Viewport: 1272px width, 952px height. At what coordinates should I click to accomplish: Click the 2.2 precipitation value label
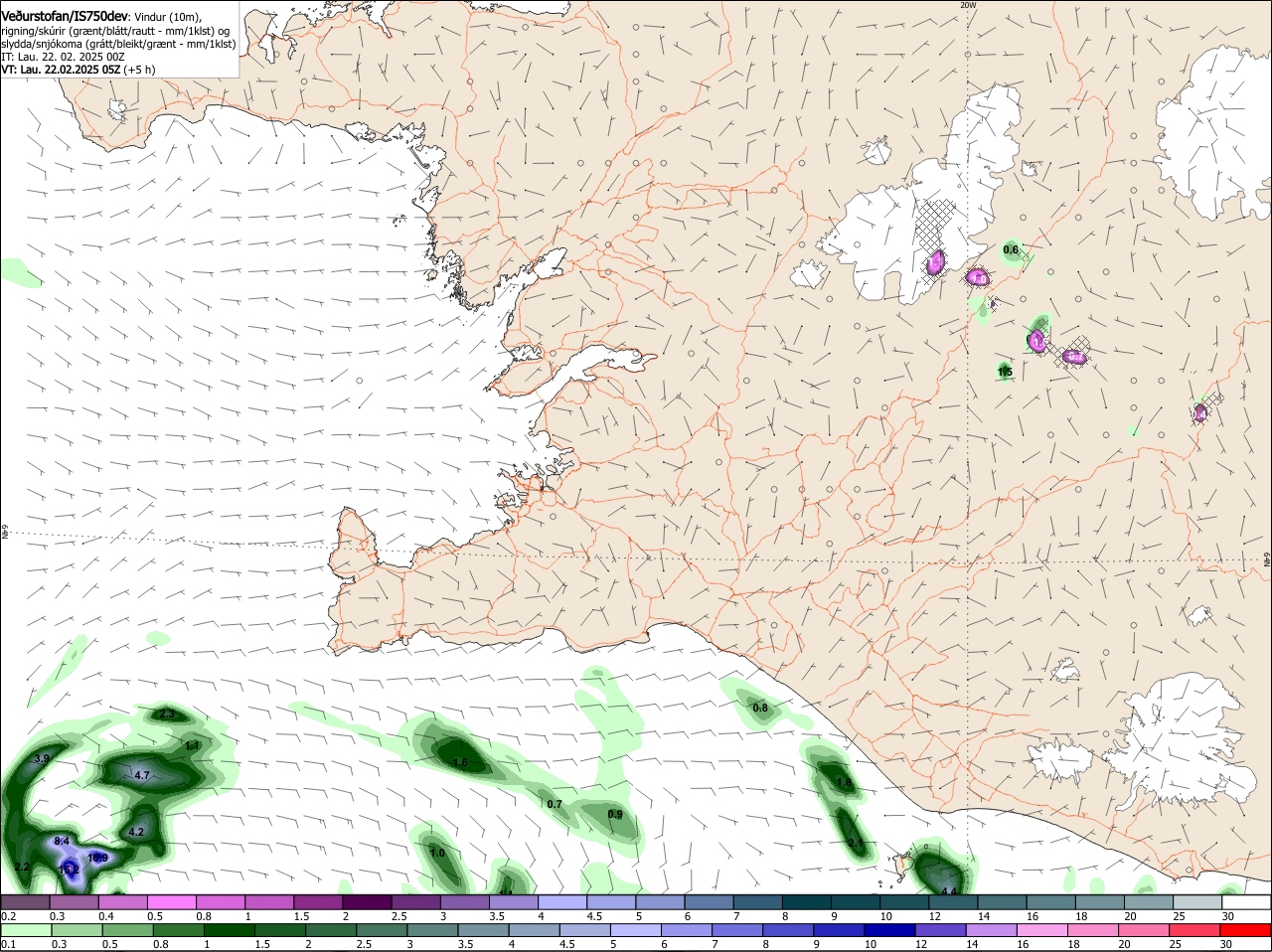click(x=22, y=867)
